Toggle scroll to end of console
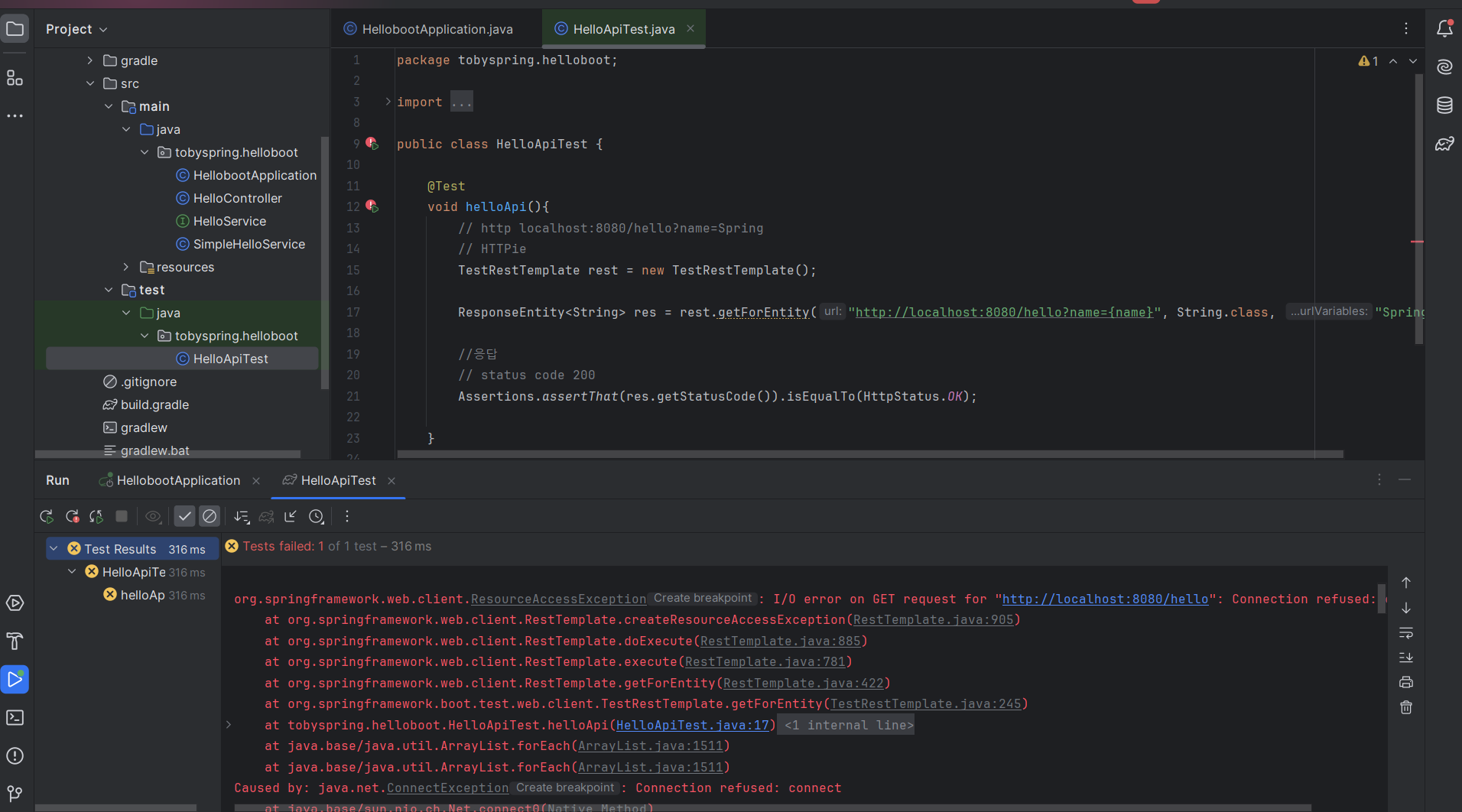1462x812 pixels. (1406, 658)
